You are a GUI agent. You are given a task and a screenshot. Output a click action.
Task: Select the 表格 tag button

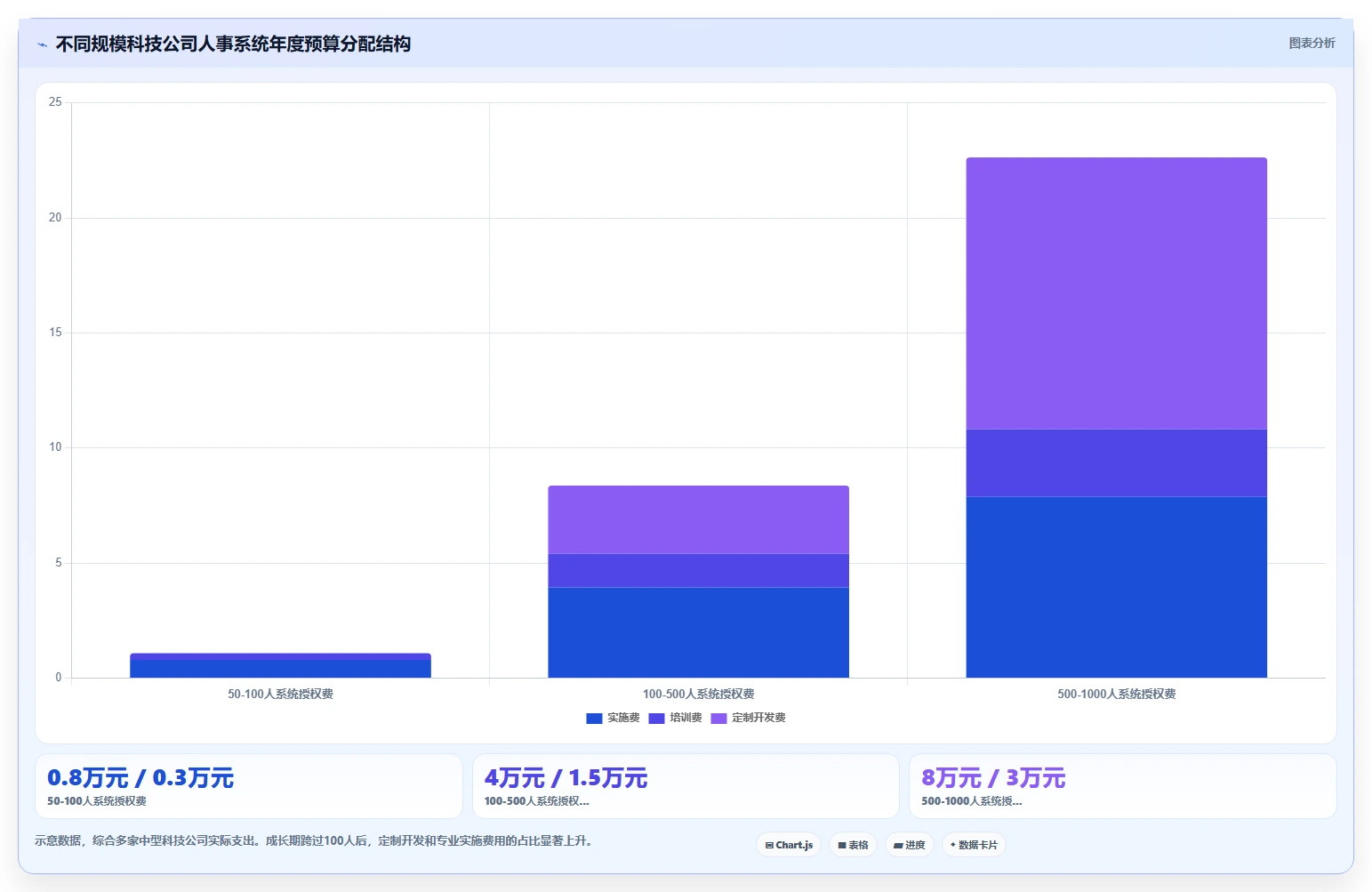tap(853, 845)
